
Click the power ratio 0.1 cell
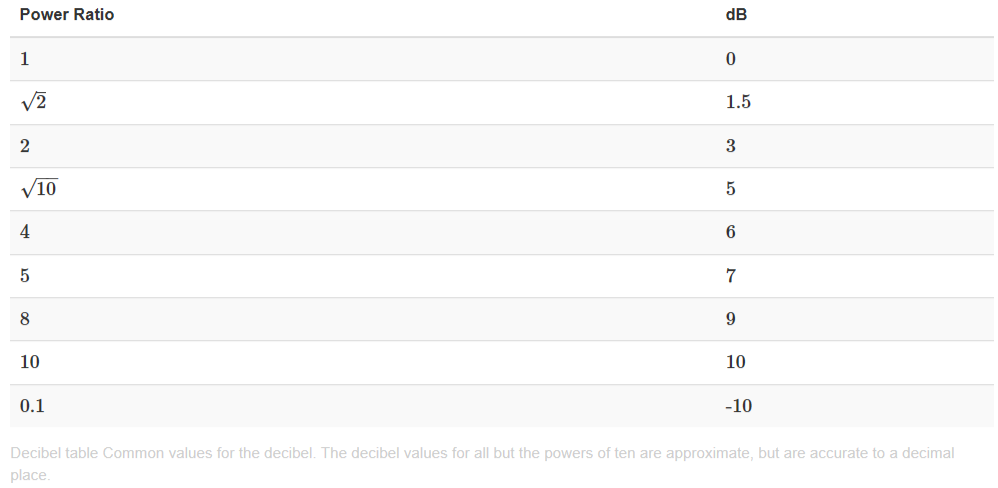coord(32,406)
